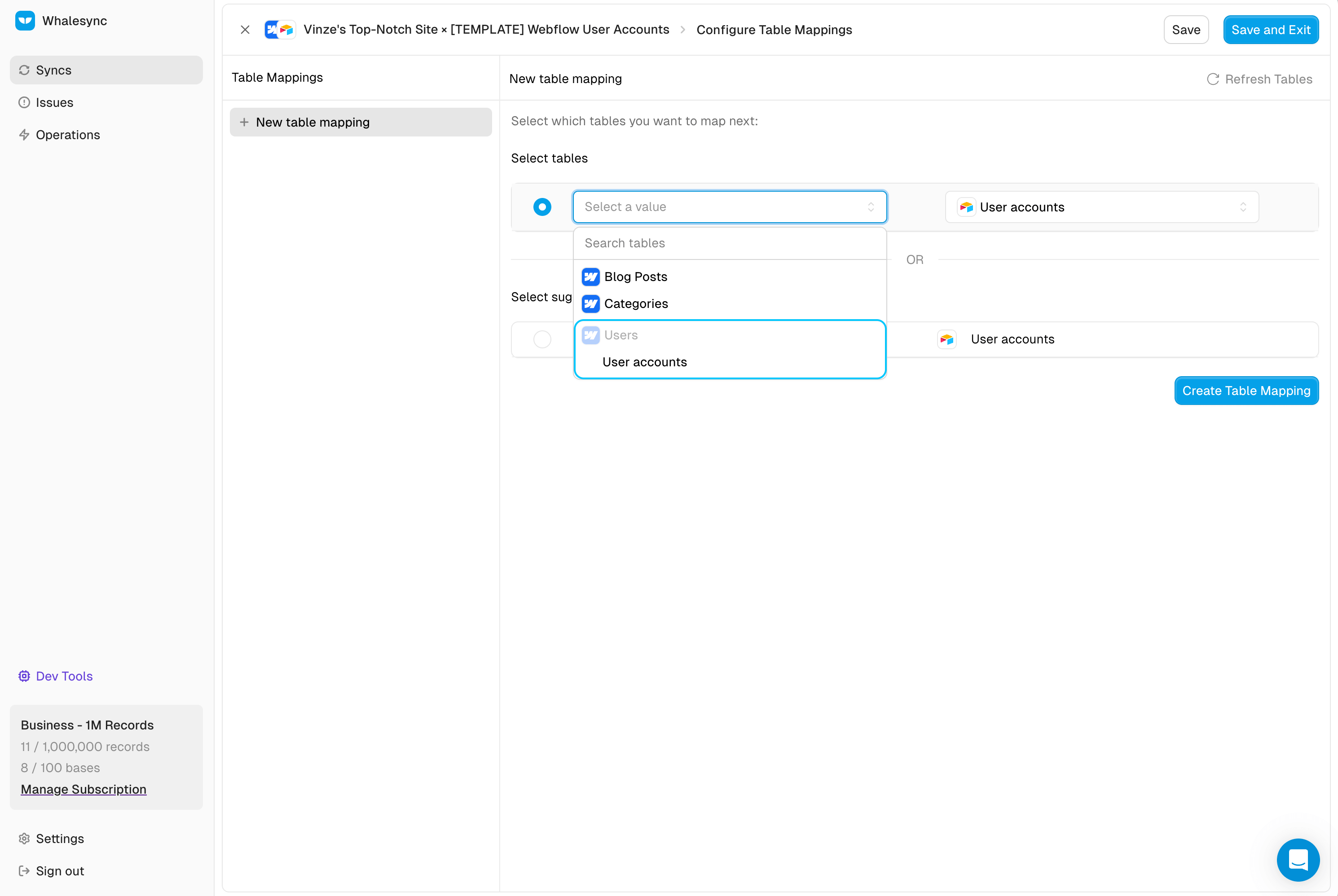
Task: Choose Categories from the table list
Action: click(x=636, y=303)
